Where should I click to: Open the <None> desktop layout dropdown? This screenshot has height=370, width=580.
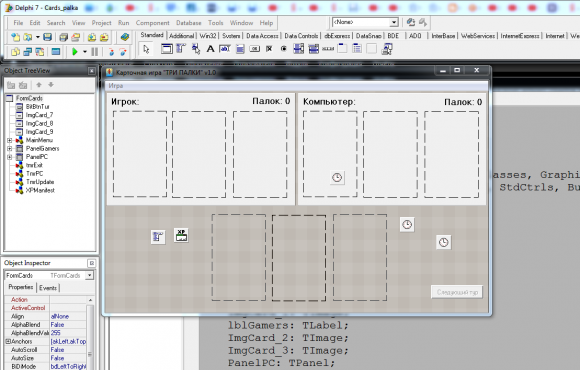pos(394,23)
